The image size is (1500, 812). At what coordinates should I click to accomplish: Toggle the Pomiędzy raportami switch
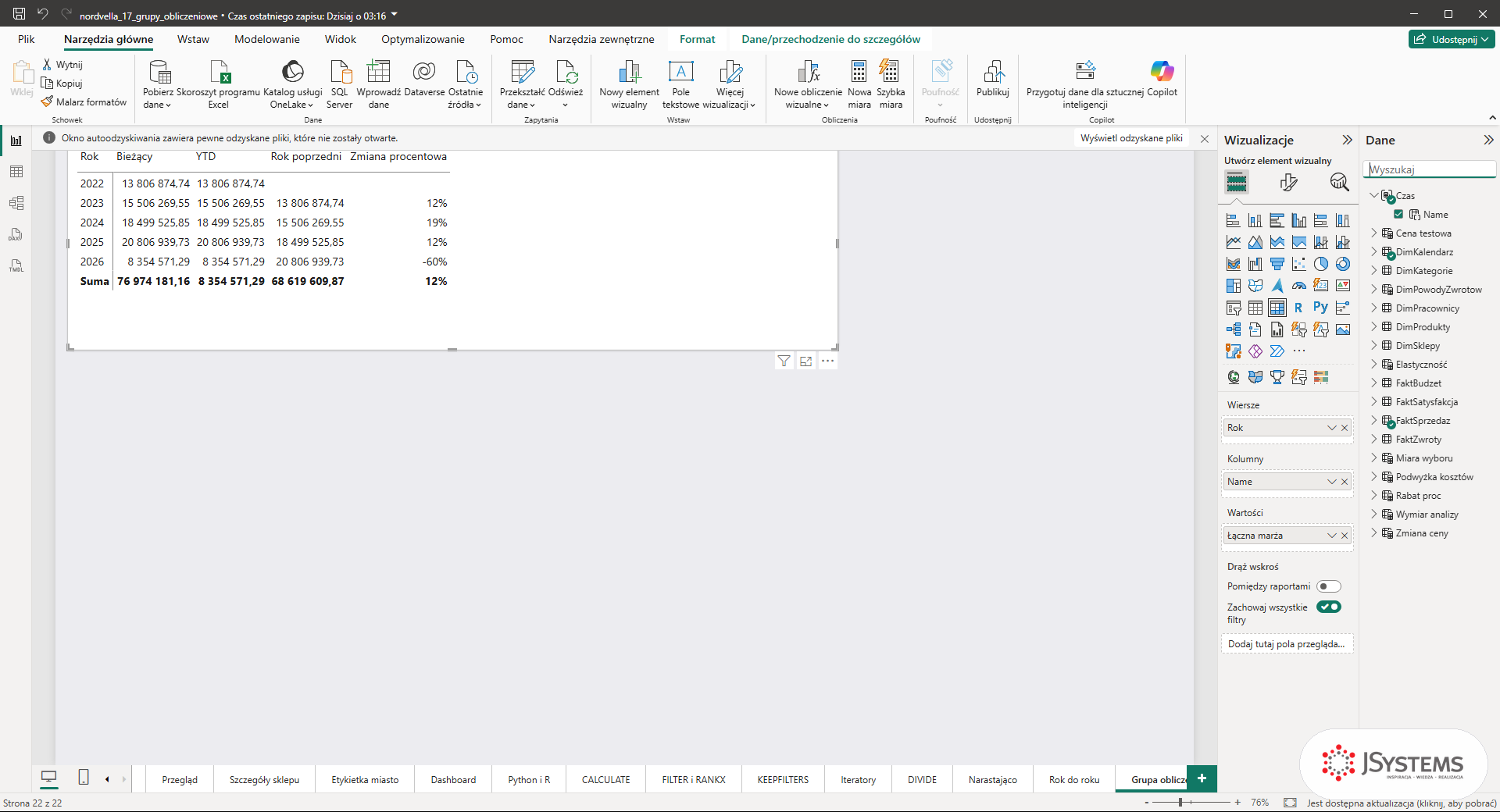(1329, 586)
